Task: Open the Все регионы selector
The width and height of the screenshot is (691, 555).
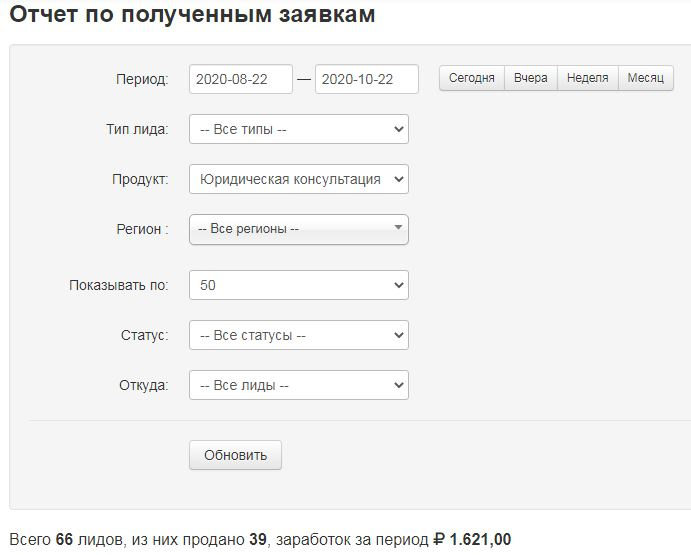Action: 298,229
